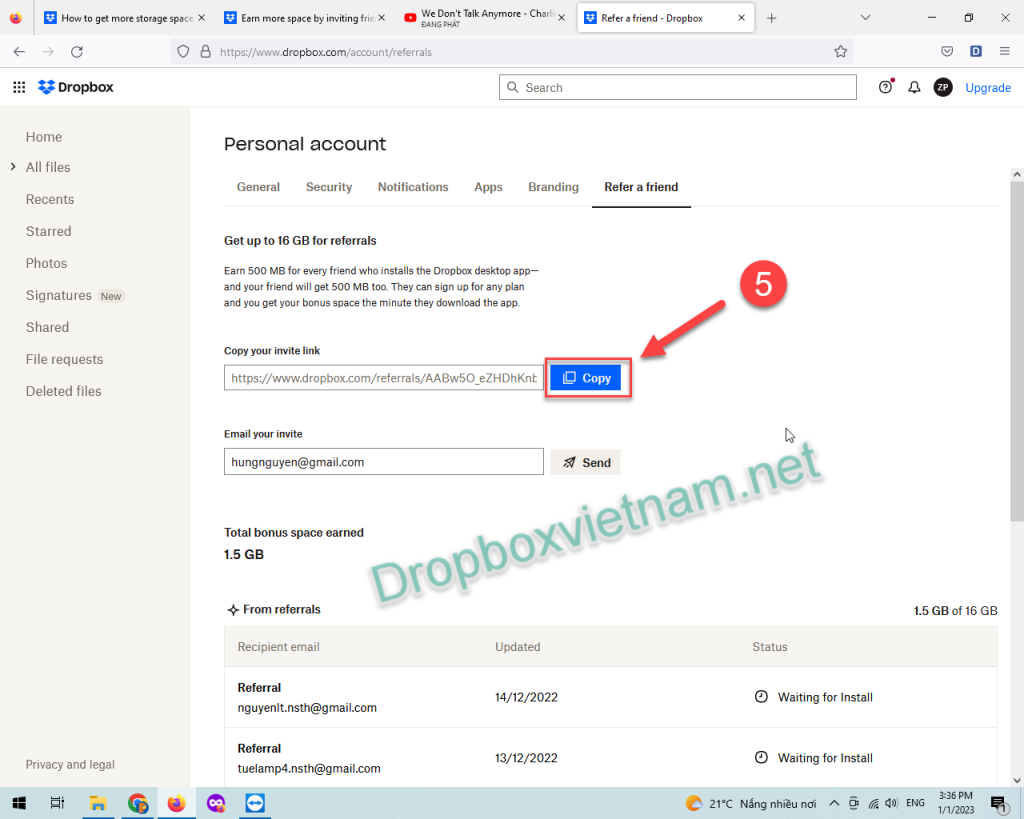Open the notifications bell

click(914, 87)
